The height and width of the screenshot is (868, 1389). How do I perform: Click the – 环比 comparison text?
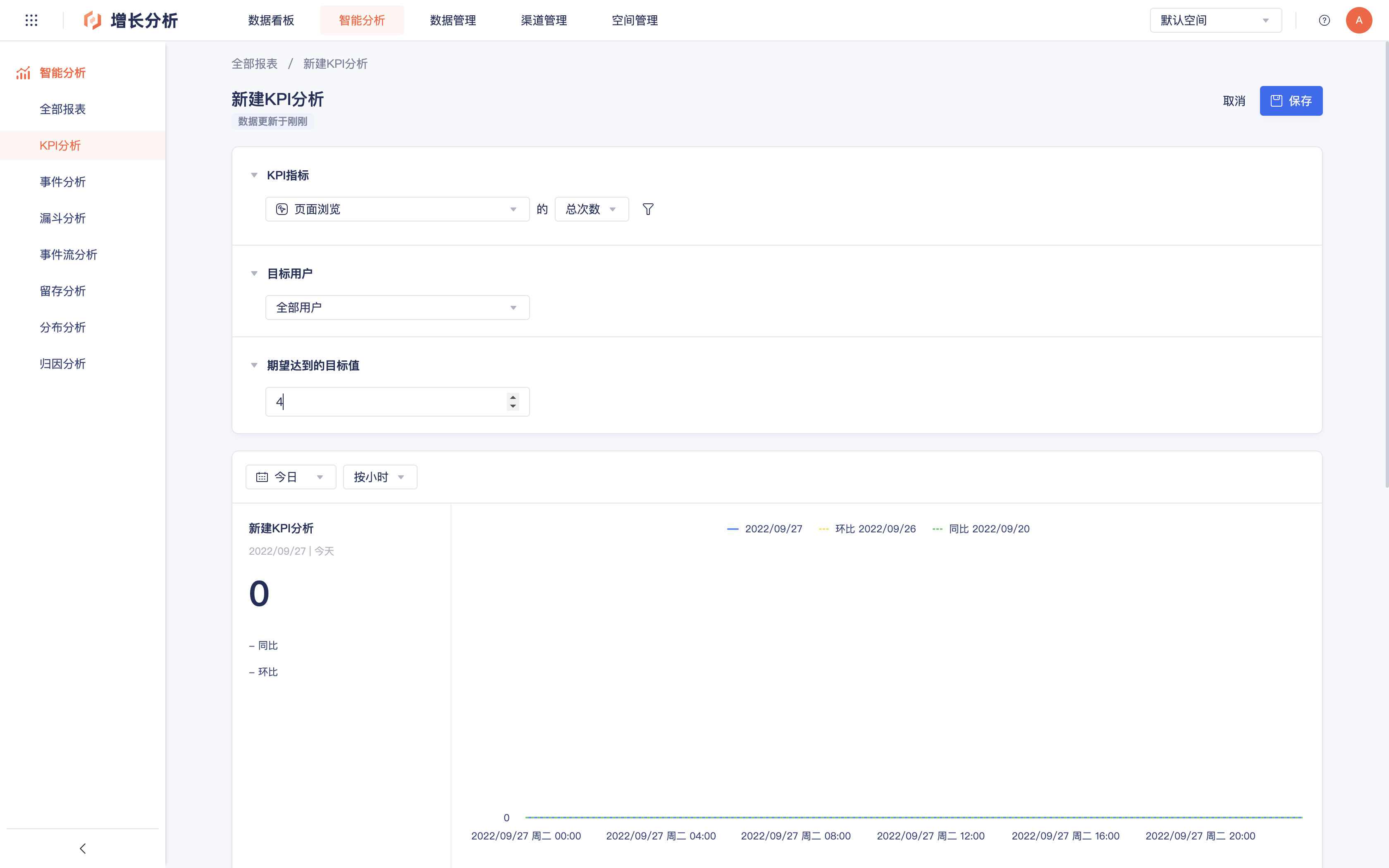click(263, 672)
